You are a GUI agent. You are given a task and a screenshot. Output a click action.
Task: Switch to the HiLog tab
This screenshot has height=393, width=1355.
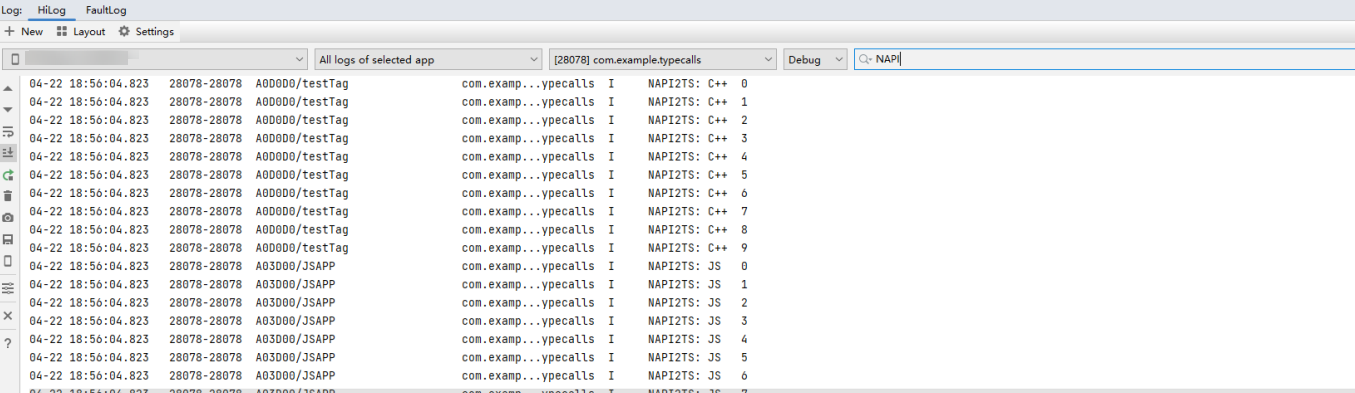51,10
